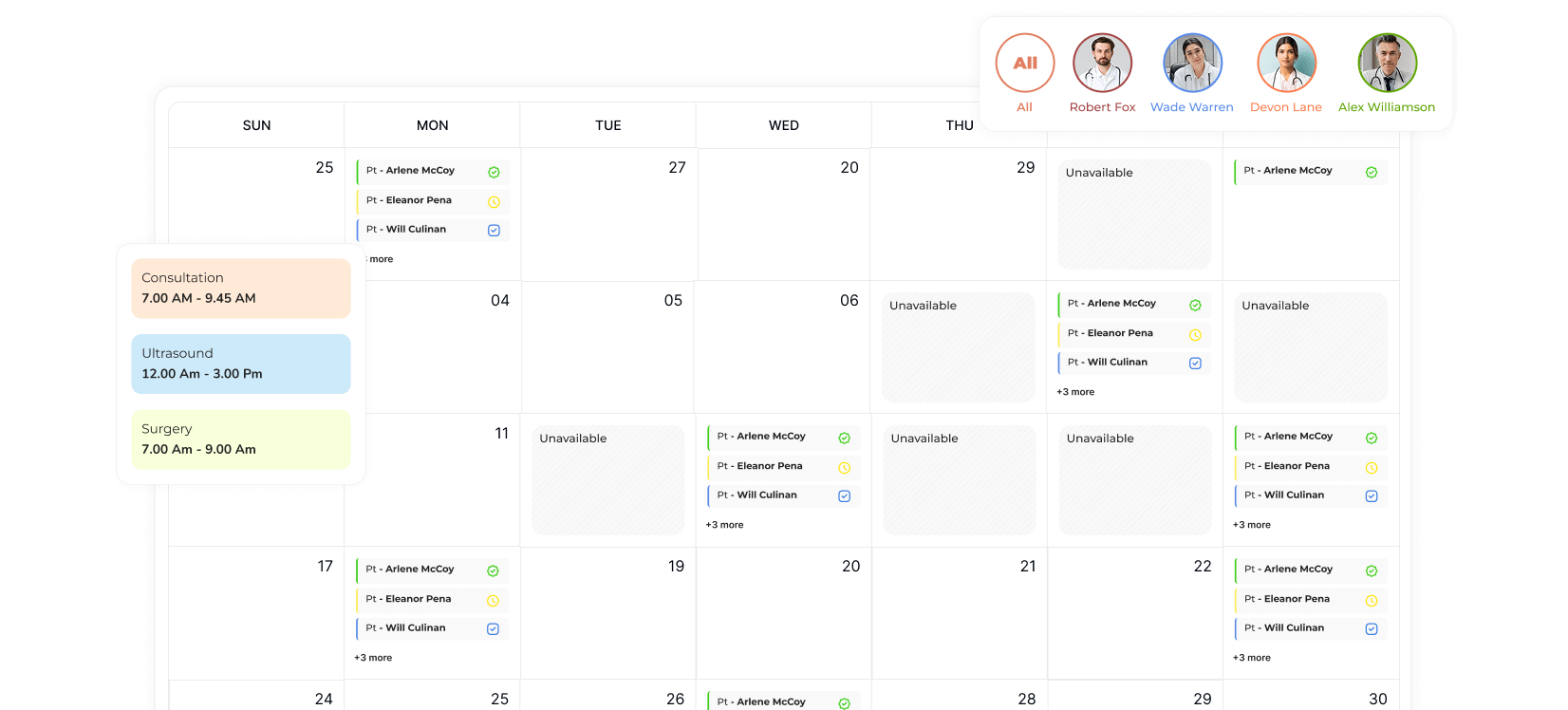
Task: Expand '+3 more' in second-week Friday cell
Action: point(1075,392)
